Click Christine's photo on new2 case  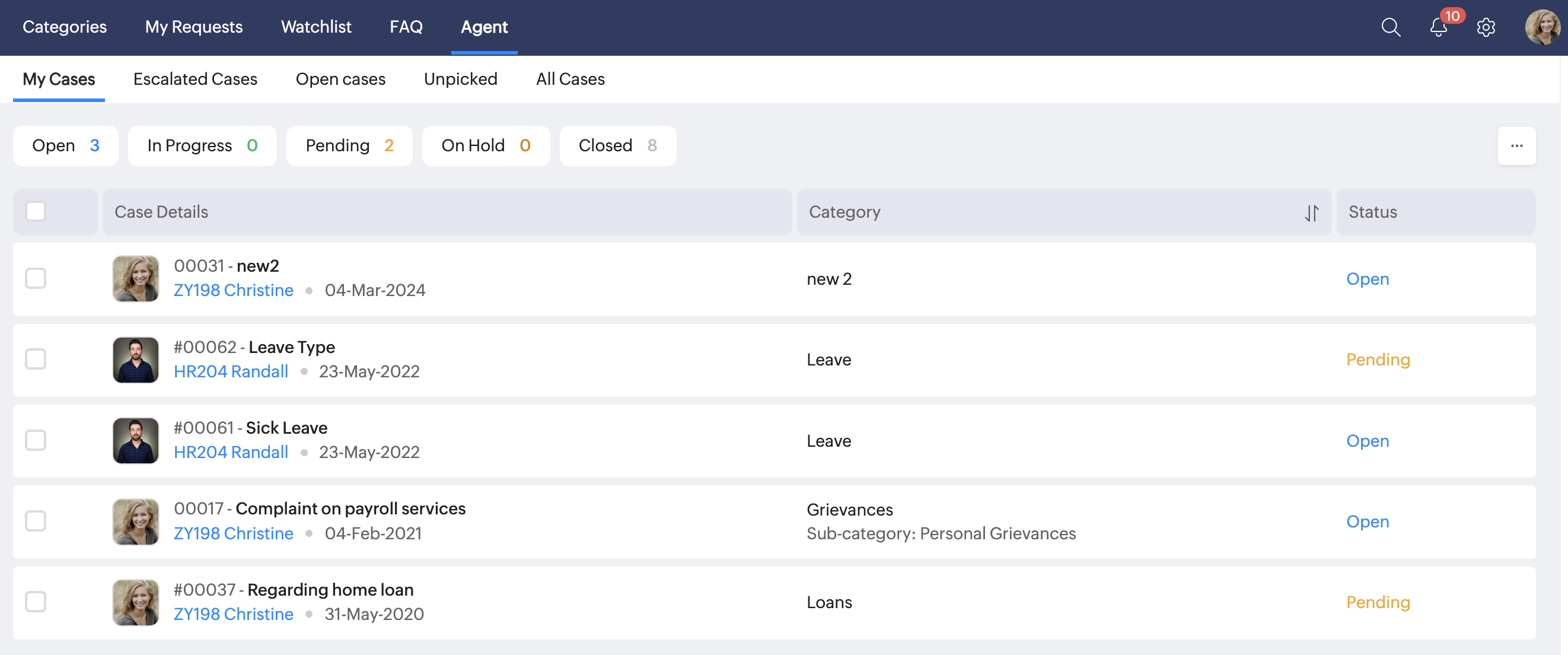136,279
